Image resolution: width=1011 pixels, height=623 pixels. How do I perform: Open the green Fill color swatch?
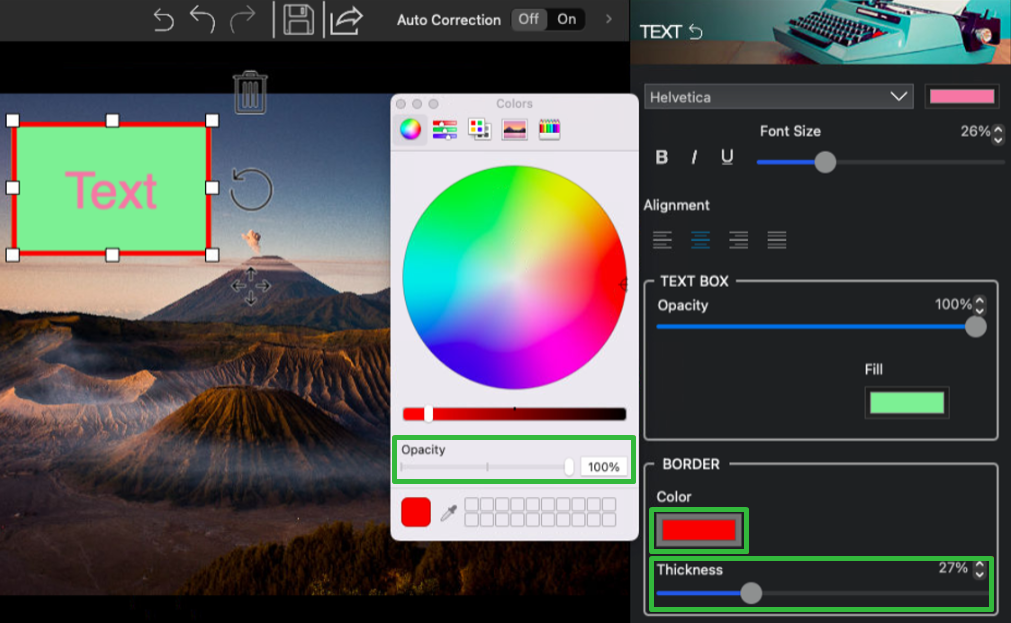907,402
